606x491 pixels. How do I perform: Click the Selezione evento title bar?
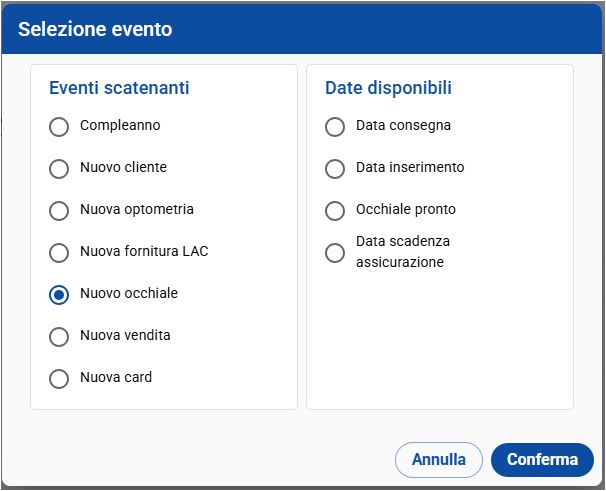(95, 30)
